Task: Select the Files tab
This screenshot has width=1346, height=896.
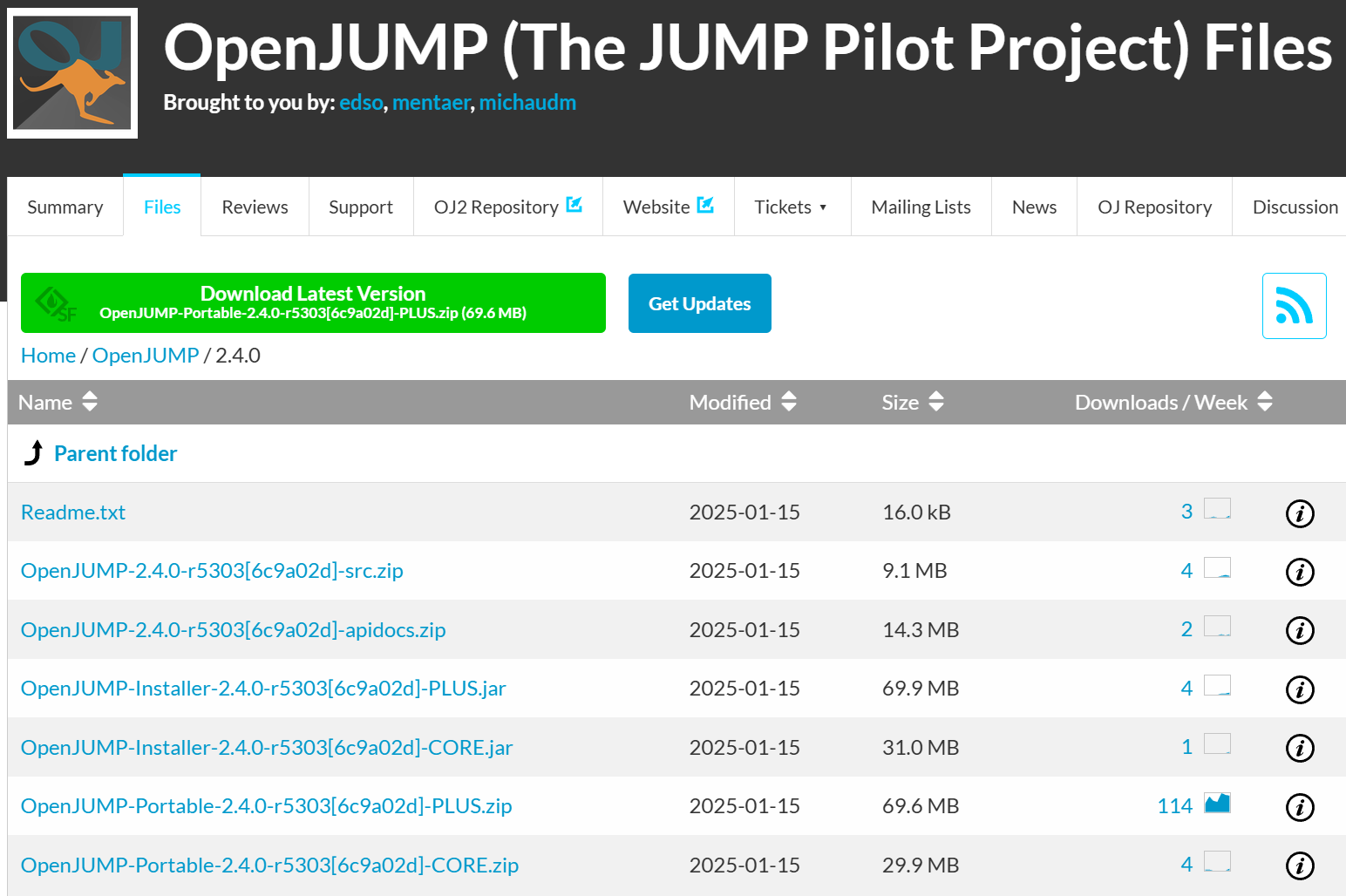Action: coord(162,207)
